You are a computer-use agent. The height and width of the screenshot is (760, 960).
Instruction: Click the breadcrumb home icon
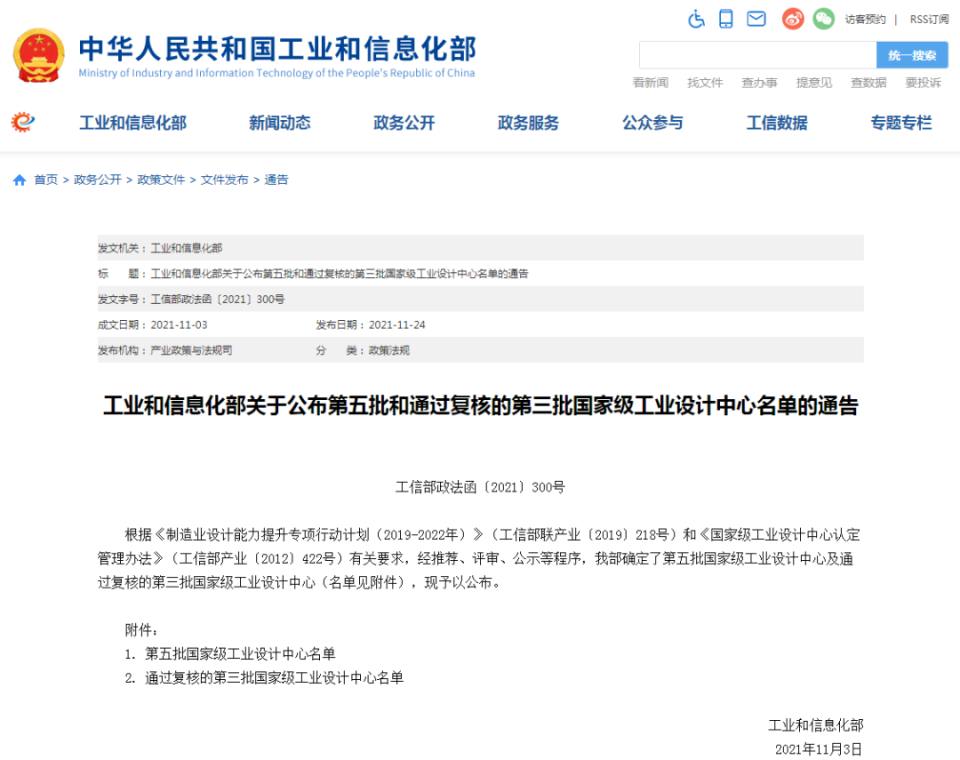pos(20,180)
